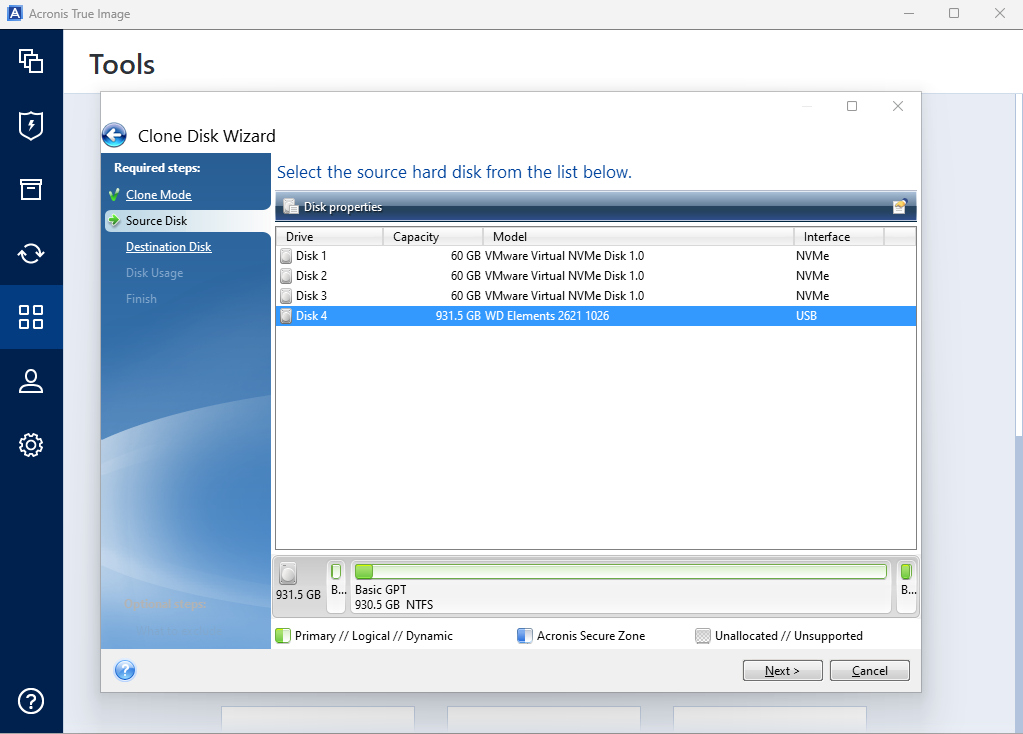Open Acronis settings via the gear icon
Screen dimensions: 1023x734
31,445
